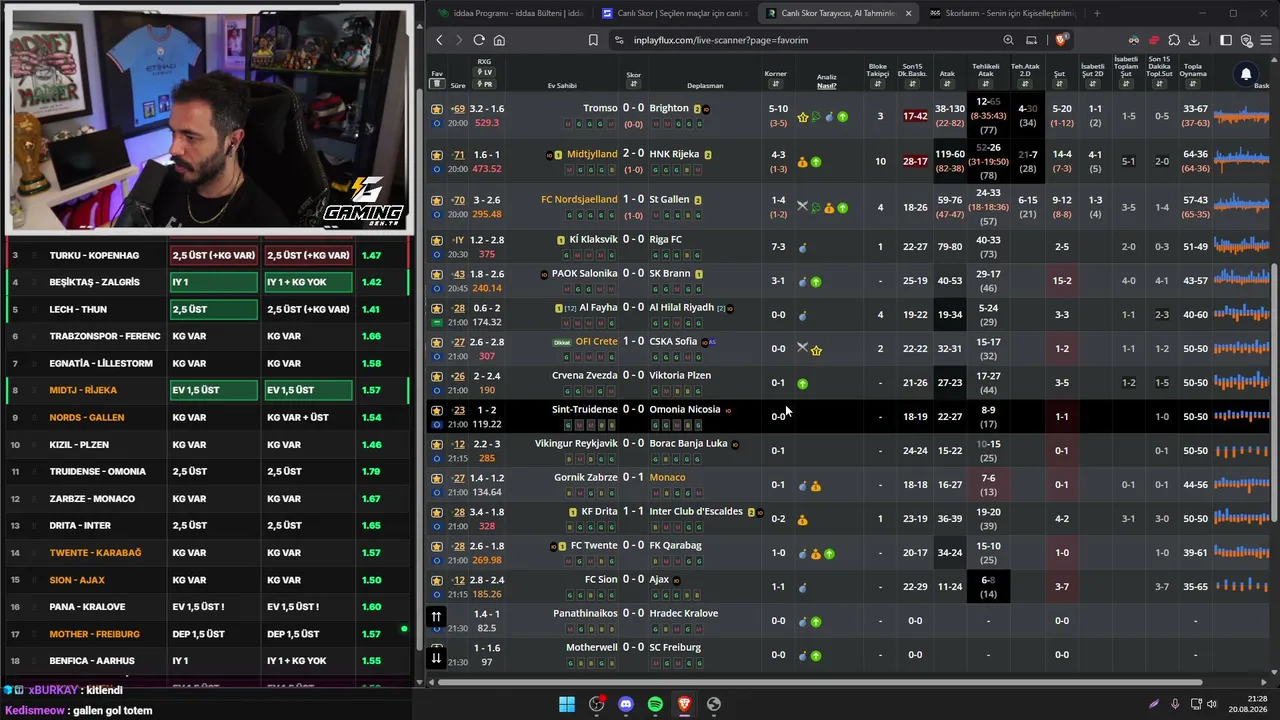Click the green up-arrow icon in PAOK Salonika row

[816, 282]
